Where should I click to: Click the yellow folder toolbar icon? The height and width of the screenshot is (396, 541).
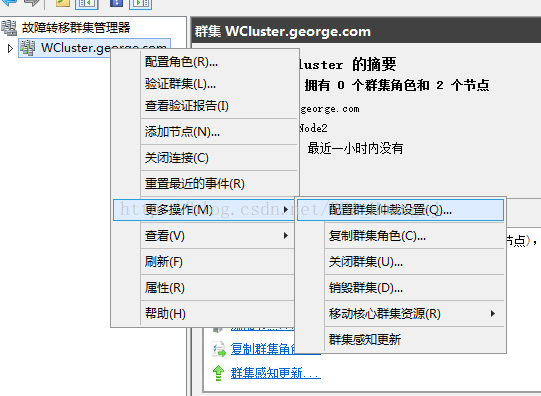coord(63,3)
